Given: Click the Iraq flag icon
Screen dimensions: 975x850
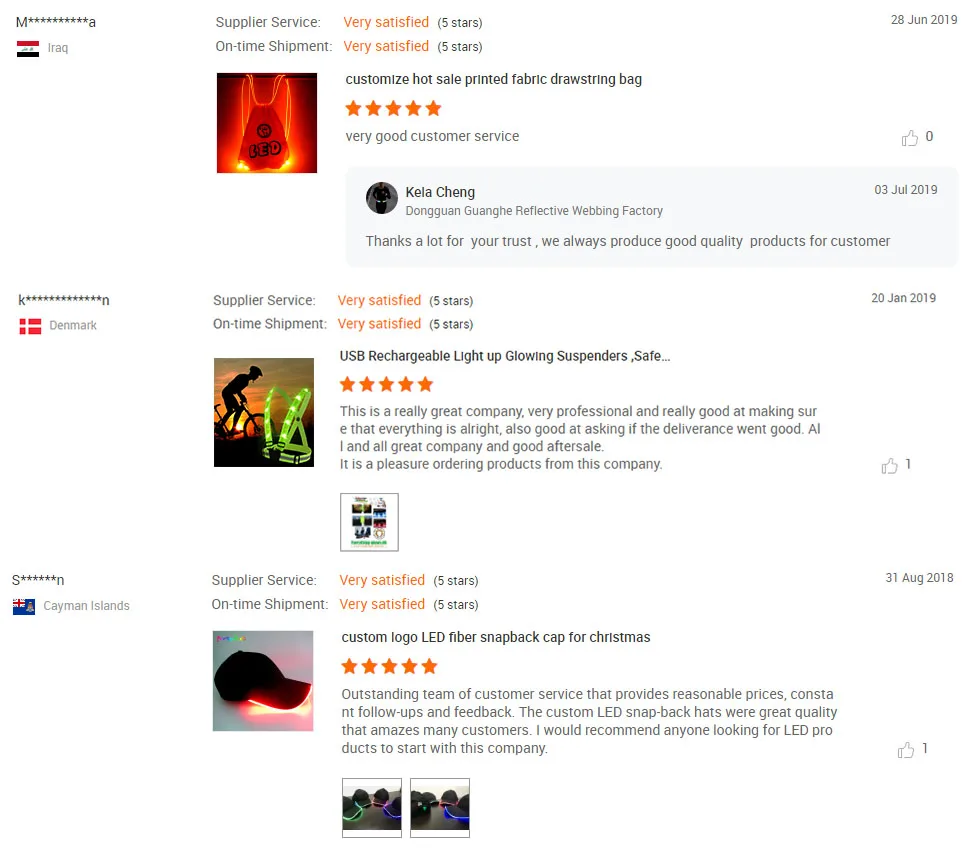Looking at the screenshot, I should point(28,49).
